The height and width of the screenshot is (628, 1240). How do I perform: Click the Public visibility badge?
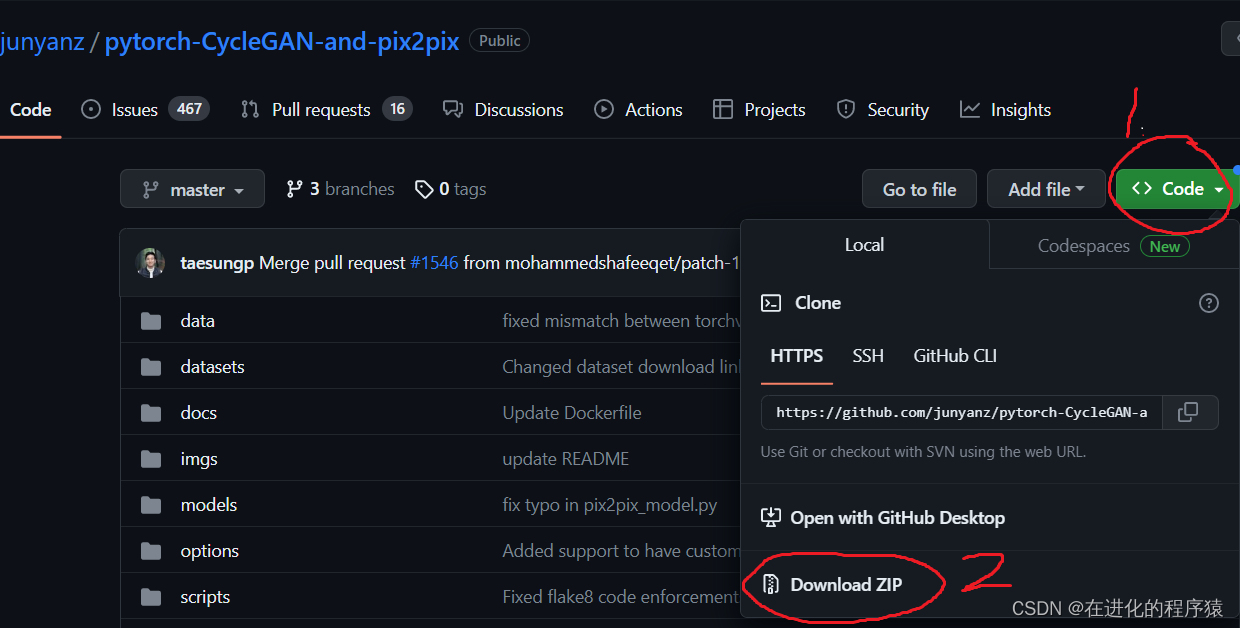(x=500, y=41)
